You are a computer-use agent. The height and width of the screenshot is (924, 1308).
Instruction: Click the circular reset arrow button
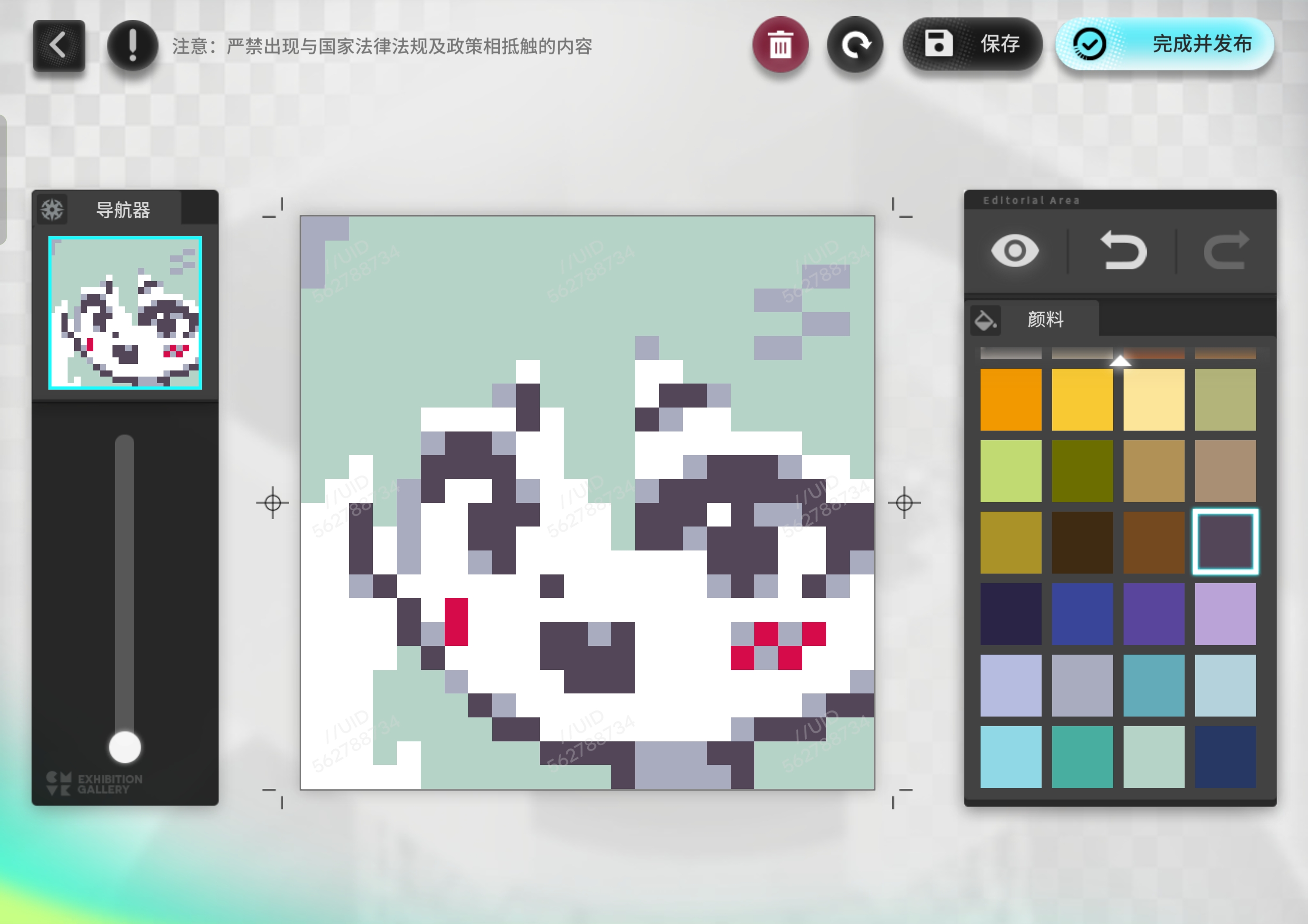pos(855,44)
